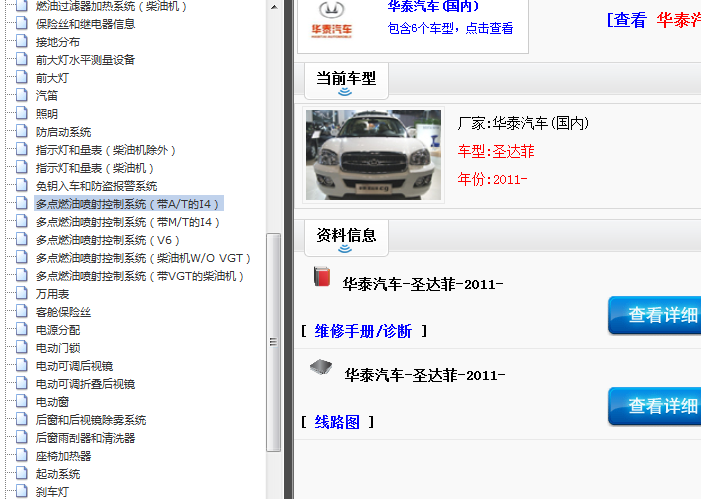Click 查看详细 button for wiring diagram
Viewport: 701px width, 499px height.
655,406
